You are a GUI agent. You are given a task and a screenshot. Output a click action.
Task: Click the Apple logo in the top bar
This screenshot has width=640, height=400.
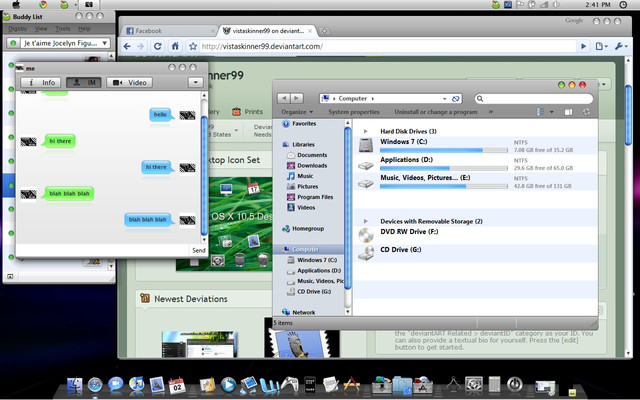coord(17,4)
